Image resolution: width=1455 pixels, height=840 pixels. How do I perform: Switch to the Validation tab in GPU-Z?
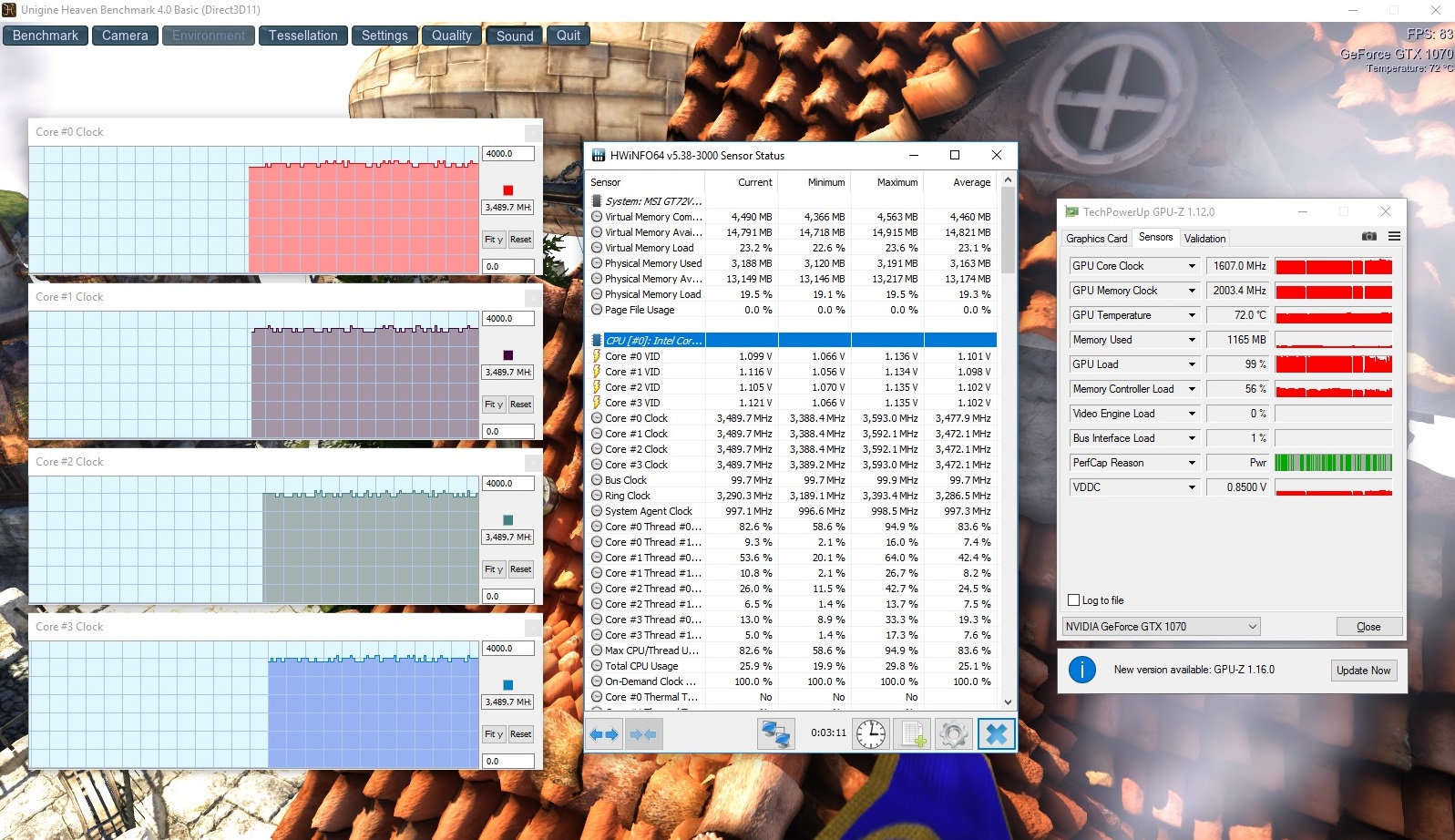[x=1204, y=239]
